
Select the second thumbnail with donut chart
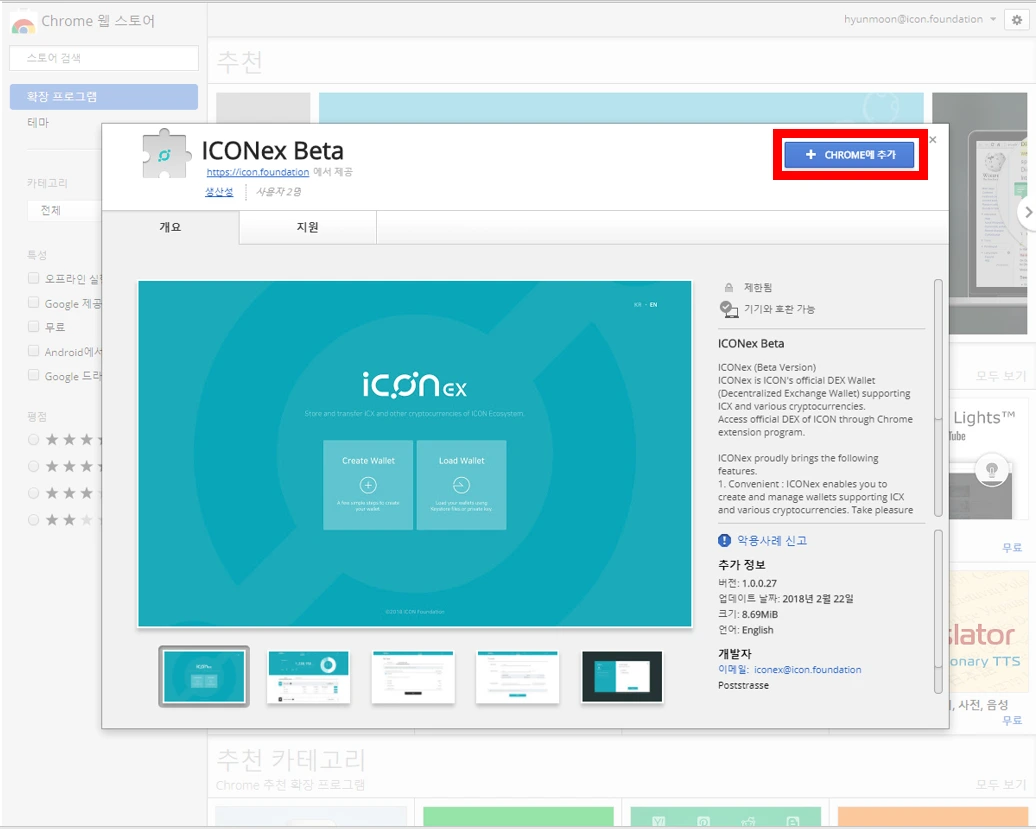pyautogui.click(x=309, y=676)
